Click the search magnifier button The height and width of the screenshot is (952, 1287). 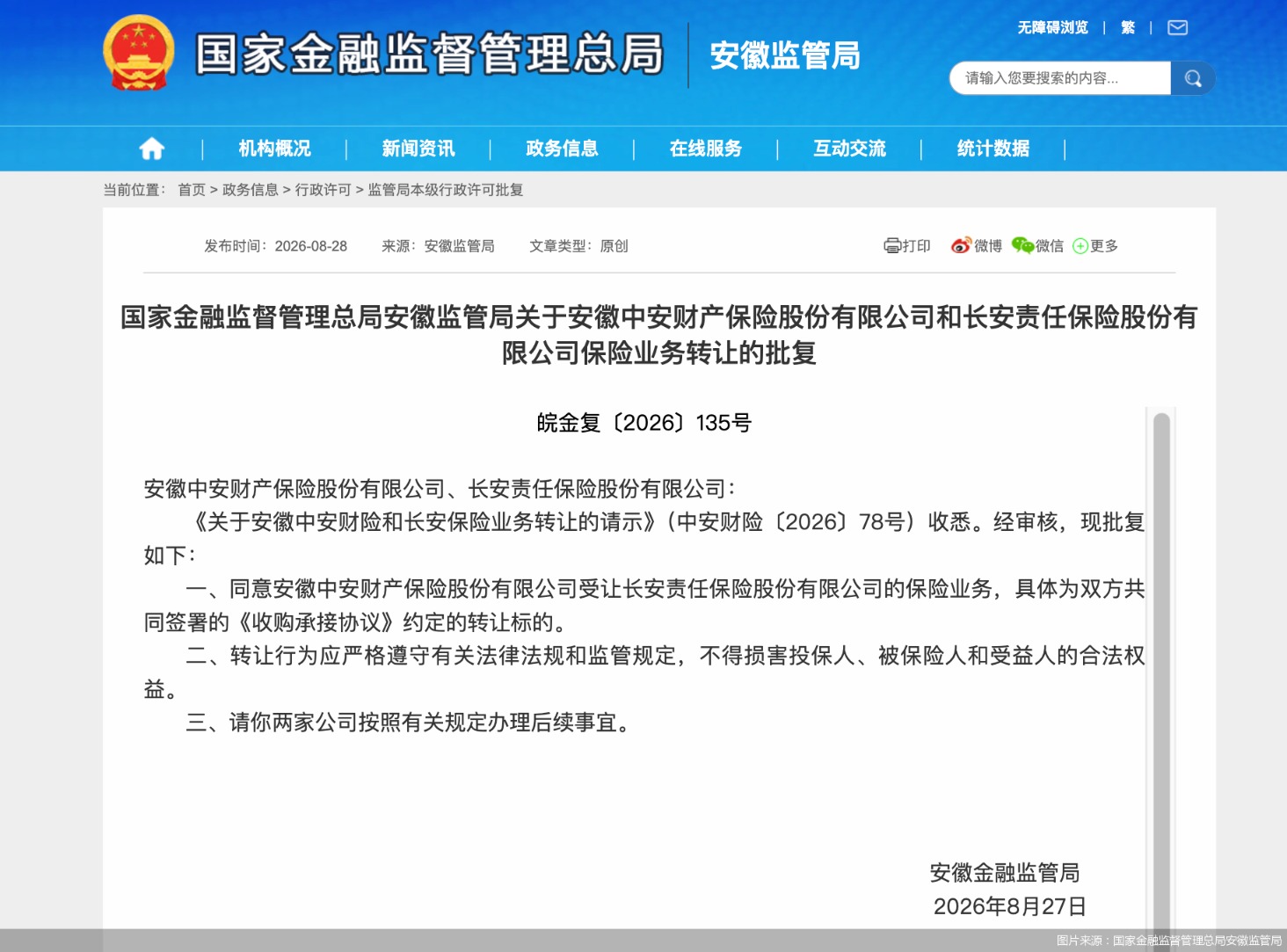pos(1193,78)
